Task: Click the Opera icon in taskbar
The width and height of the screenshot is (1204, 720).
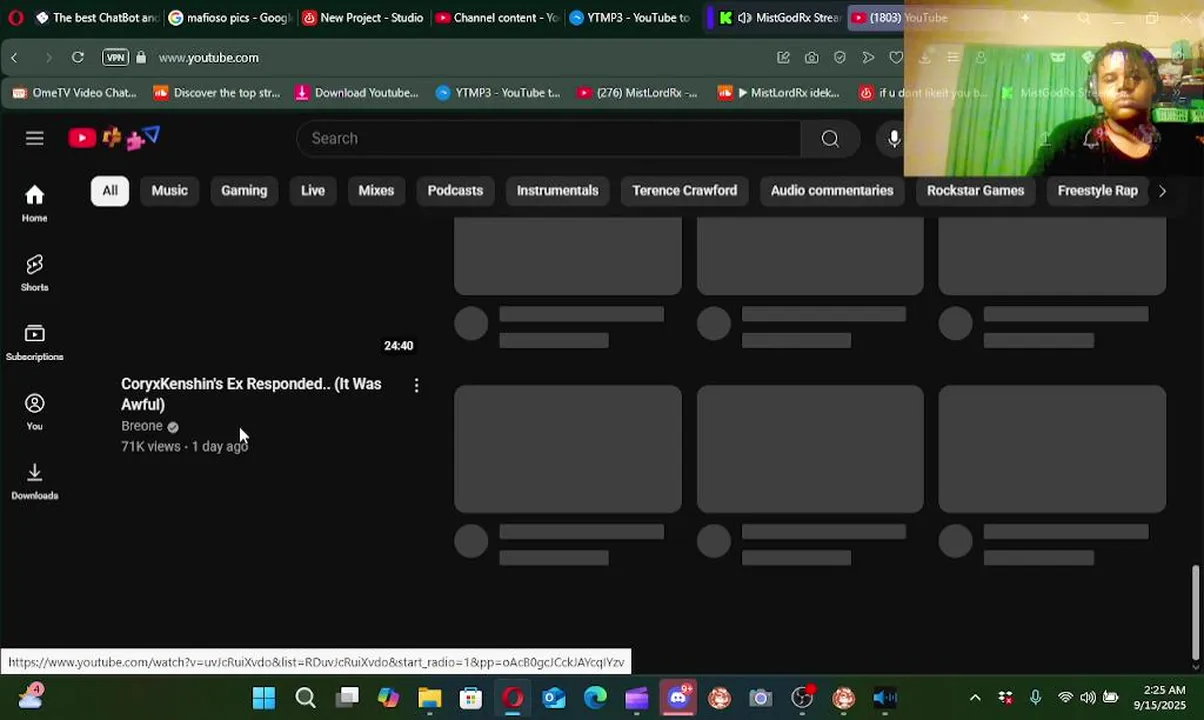Action: [513, 698]
